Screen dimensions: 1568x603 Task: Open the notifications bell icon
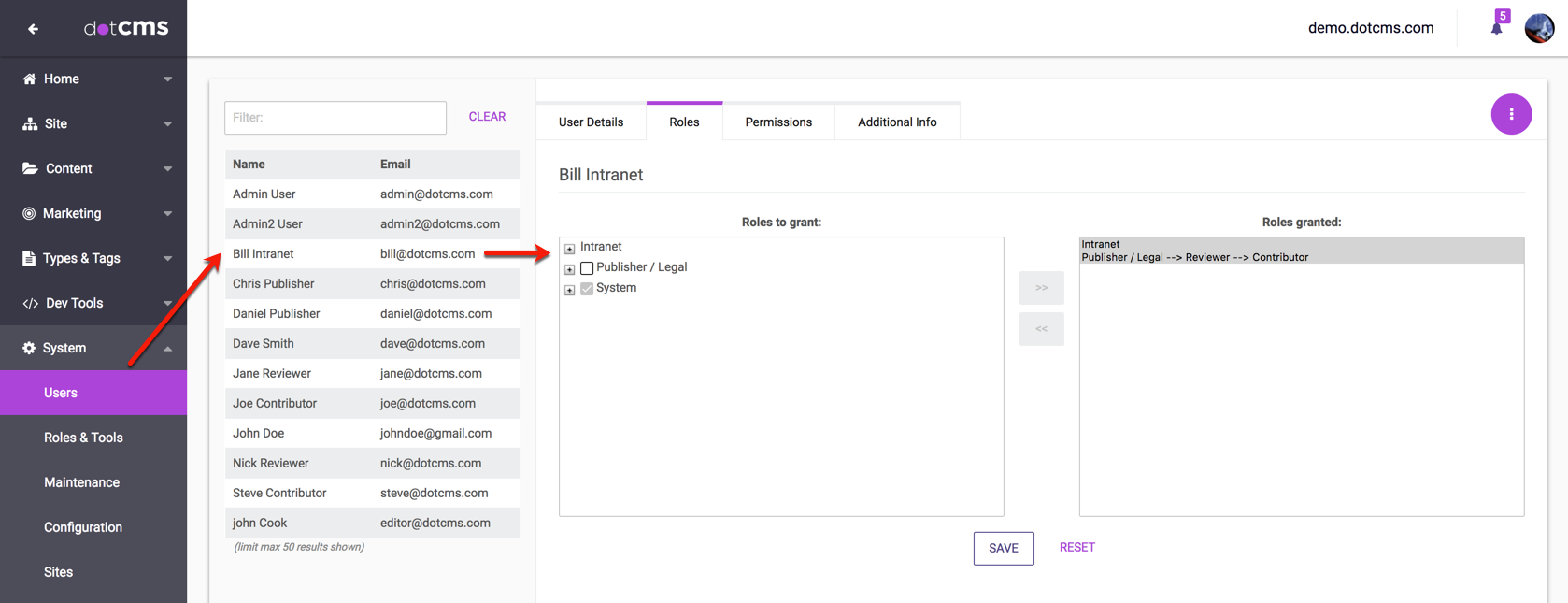pos(1496,28)
